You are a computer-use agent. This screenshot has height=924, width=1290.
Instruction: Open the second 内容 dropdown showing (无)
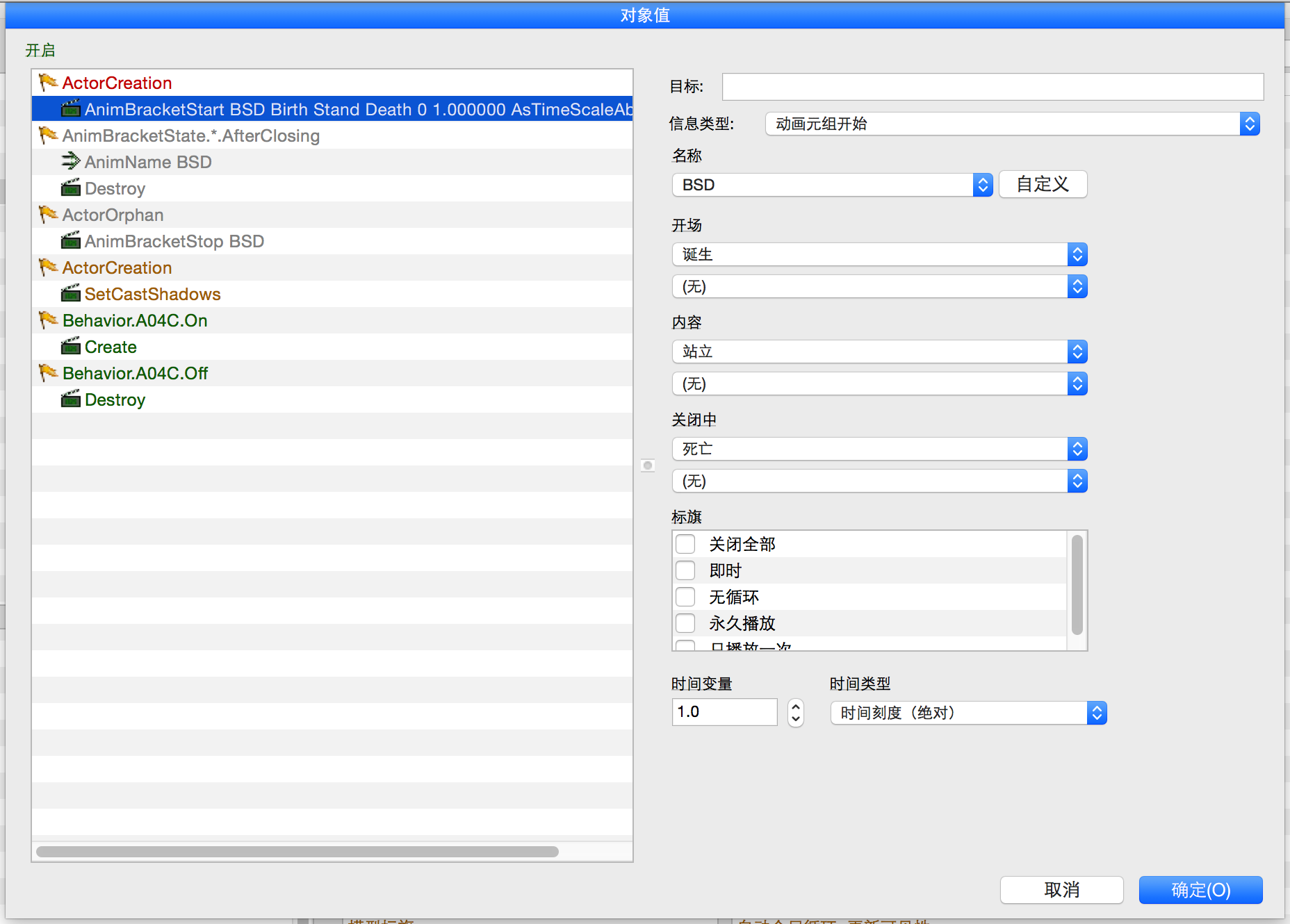coord(880,384)
